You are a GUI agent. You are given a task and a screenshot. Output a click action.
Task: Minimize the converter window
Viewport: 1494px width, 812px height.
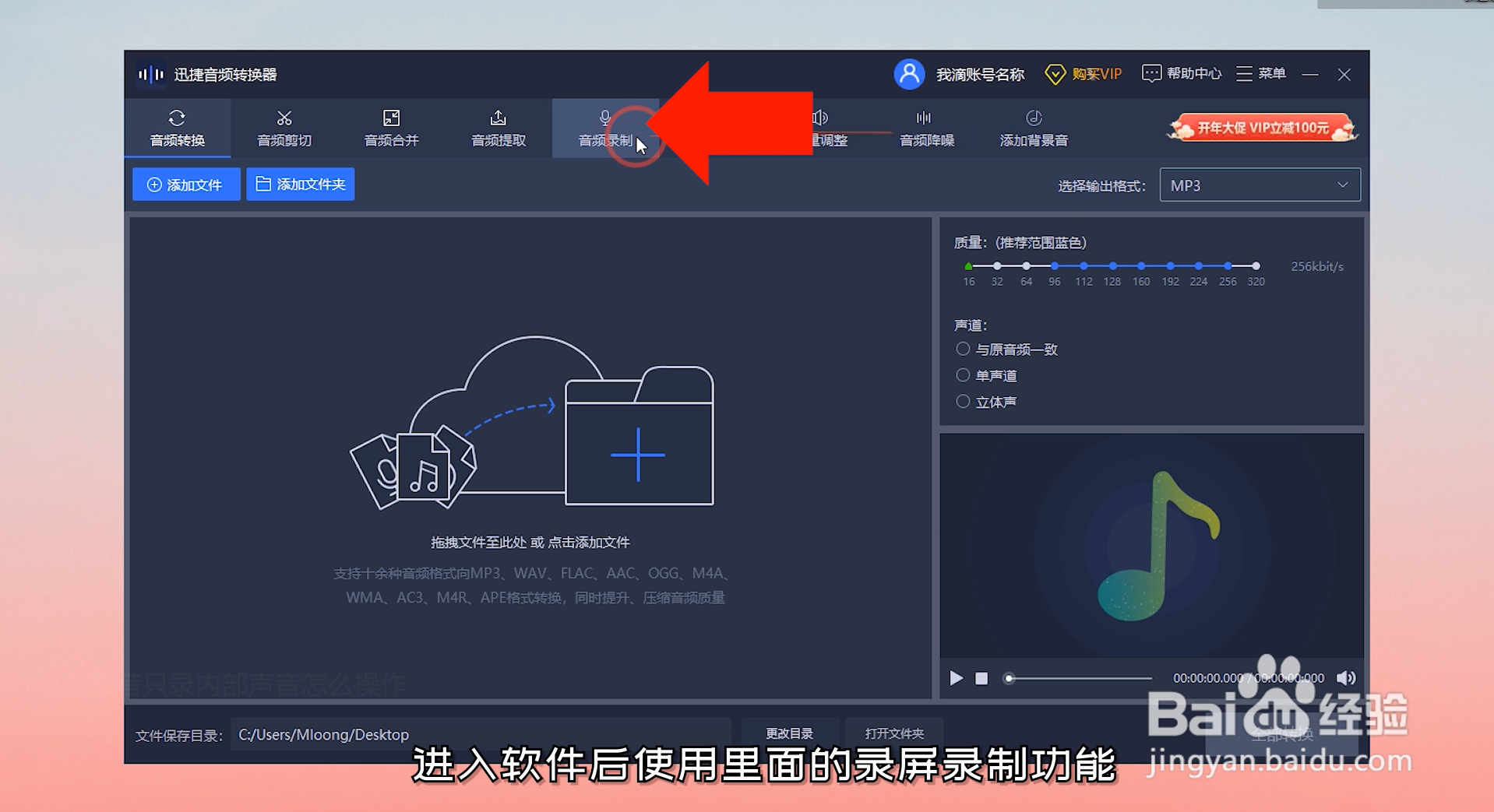point(1309,74)
